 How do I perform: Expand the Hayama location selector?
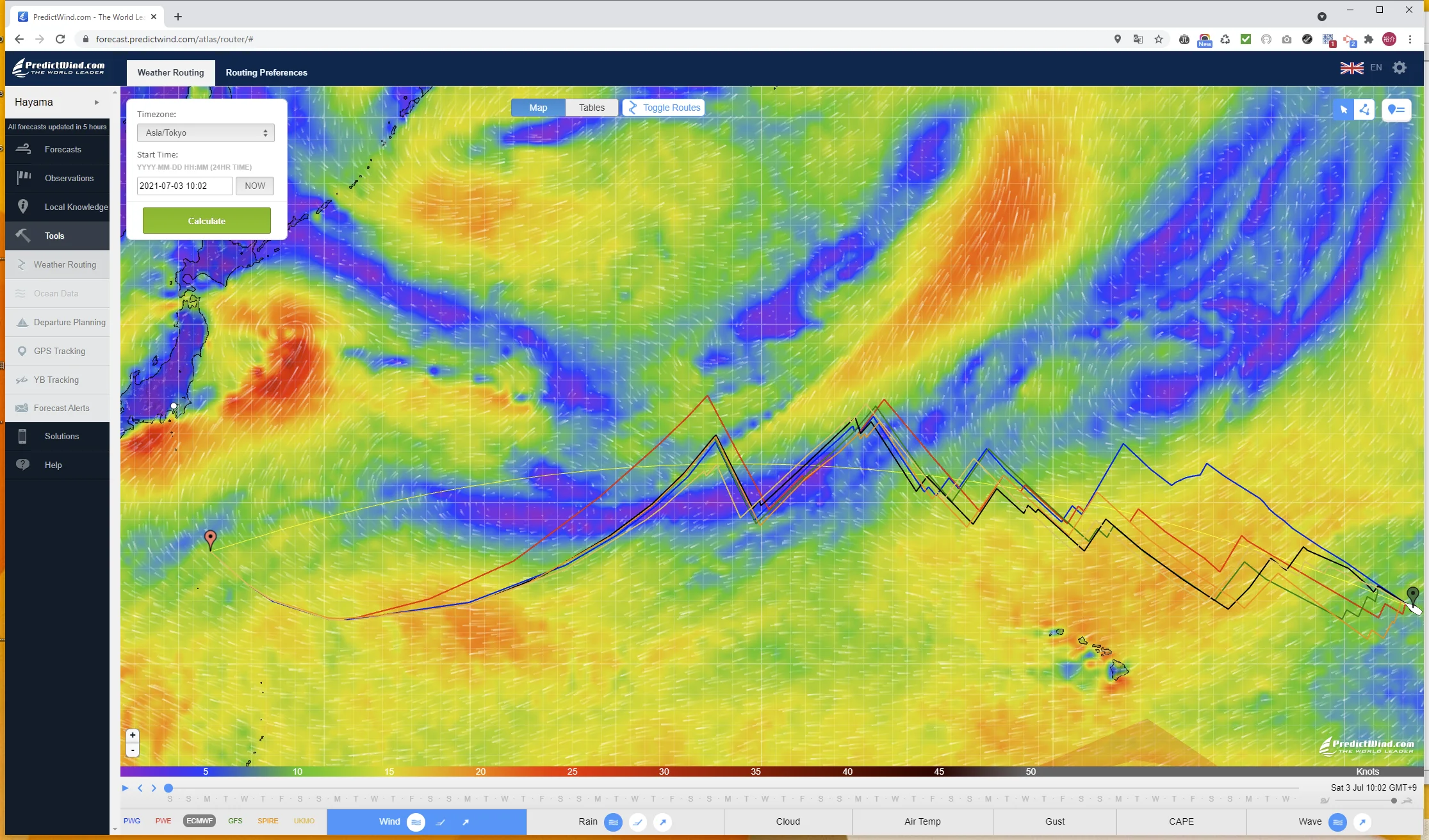(x=57, y=102)
